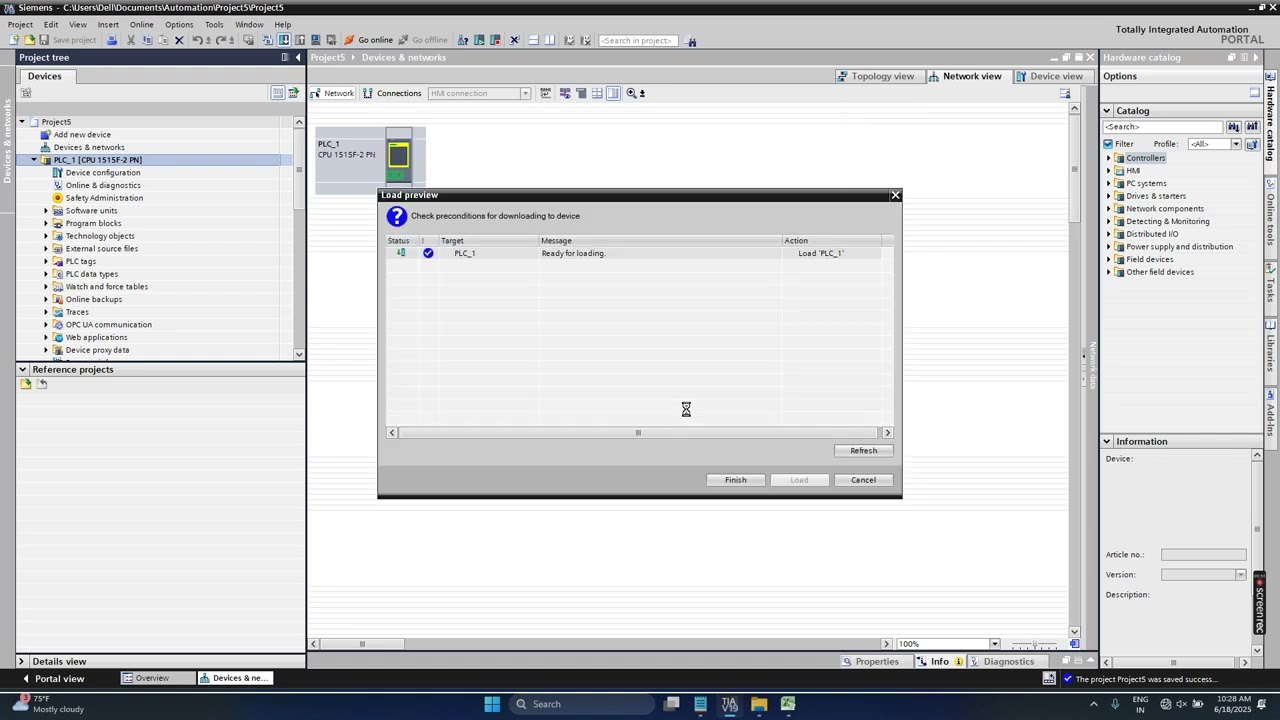
Task: Click the highlighted Download to device icon
Action: click(x=283, y=40)
